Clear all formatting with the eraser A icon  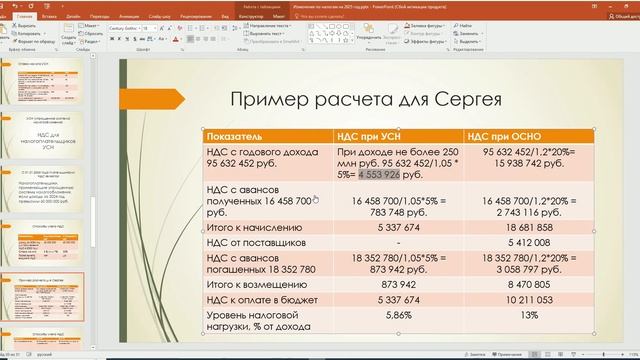[180, 28]
